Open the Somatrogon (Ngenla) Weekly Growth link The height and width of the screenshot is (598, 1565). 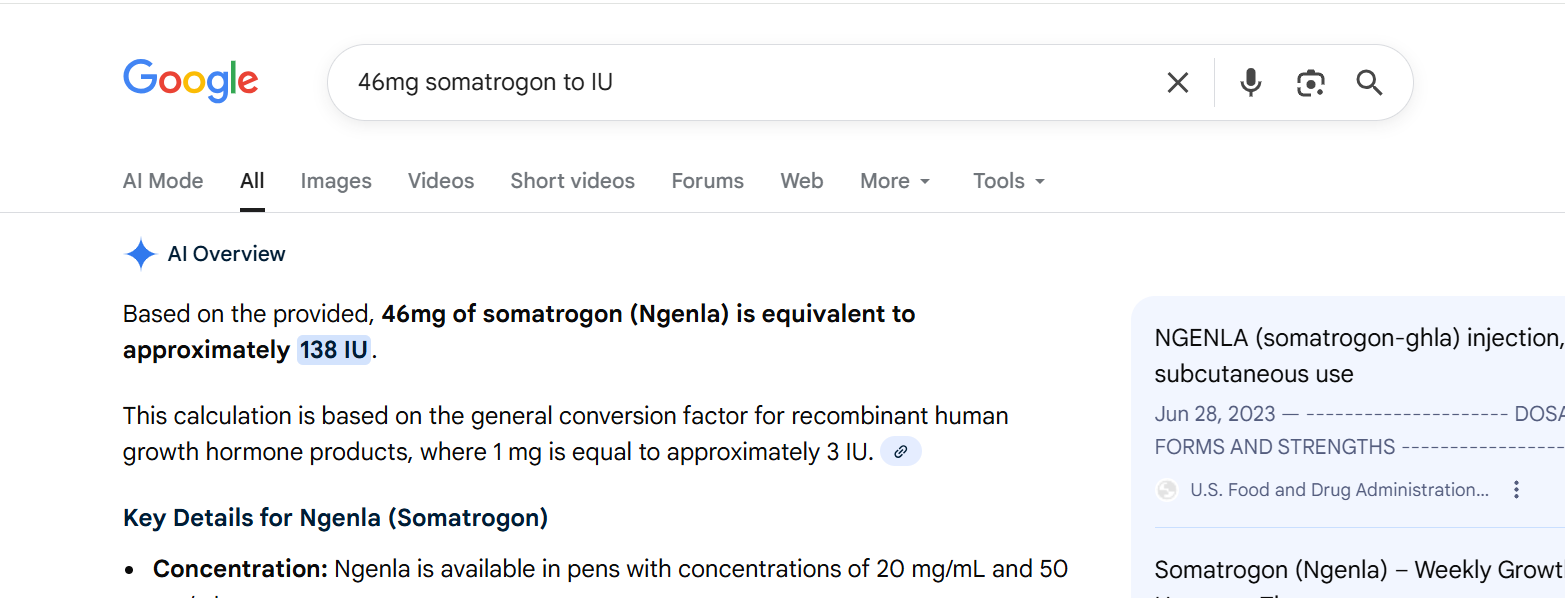(1358, 570)
